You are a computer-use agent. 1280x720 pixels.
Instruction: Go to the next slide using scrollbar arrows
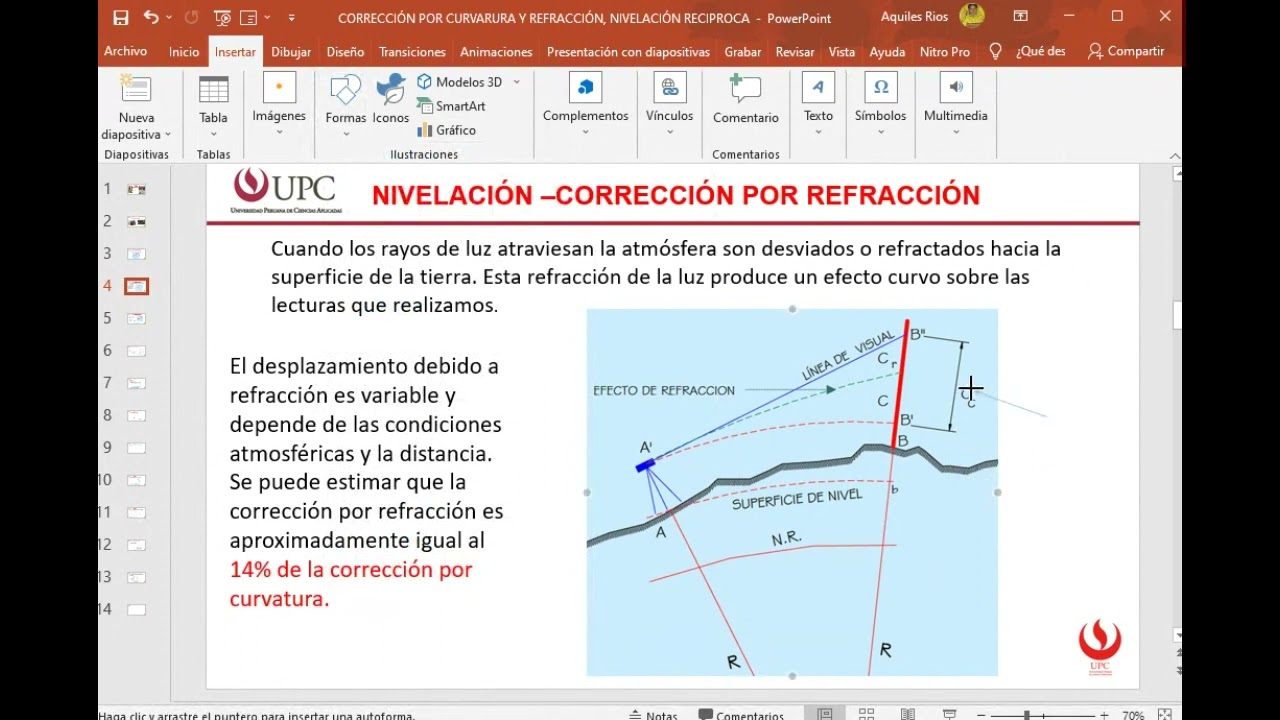coord(1177,673)
